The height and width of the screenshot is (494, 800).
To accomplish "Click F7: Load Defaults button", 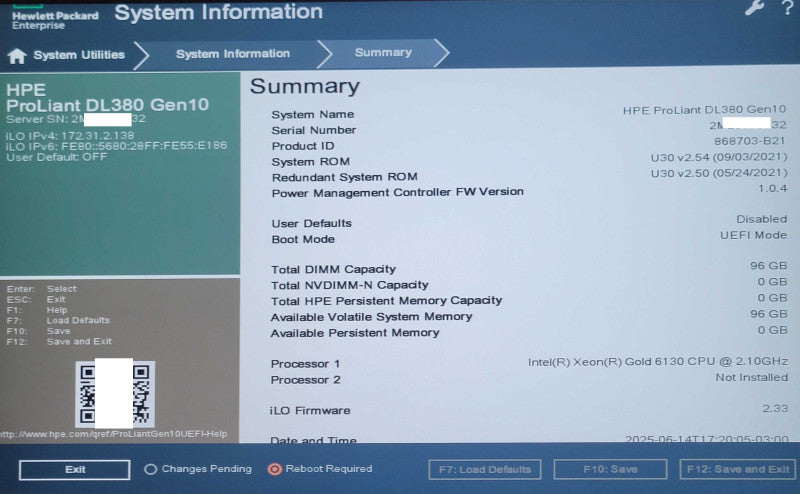I will (485, 470).
